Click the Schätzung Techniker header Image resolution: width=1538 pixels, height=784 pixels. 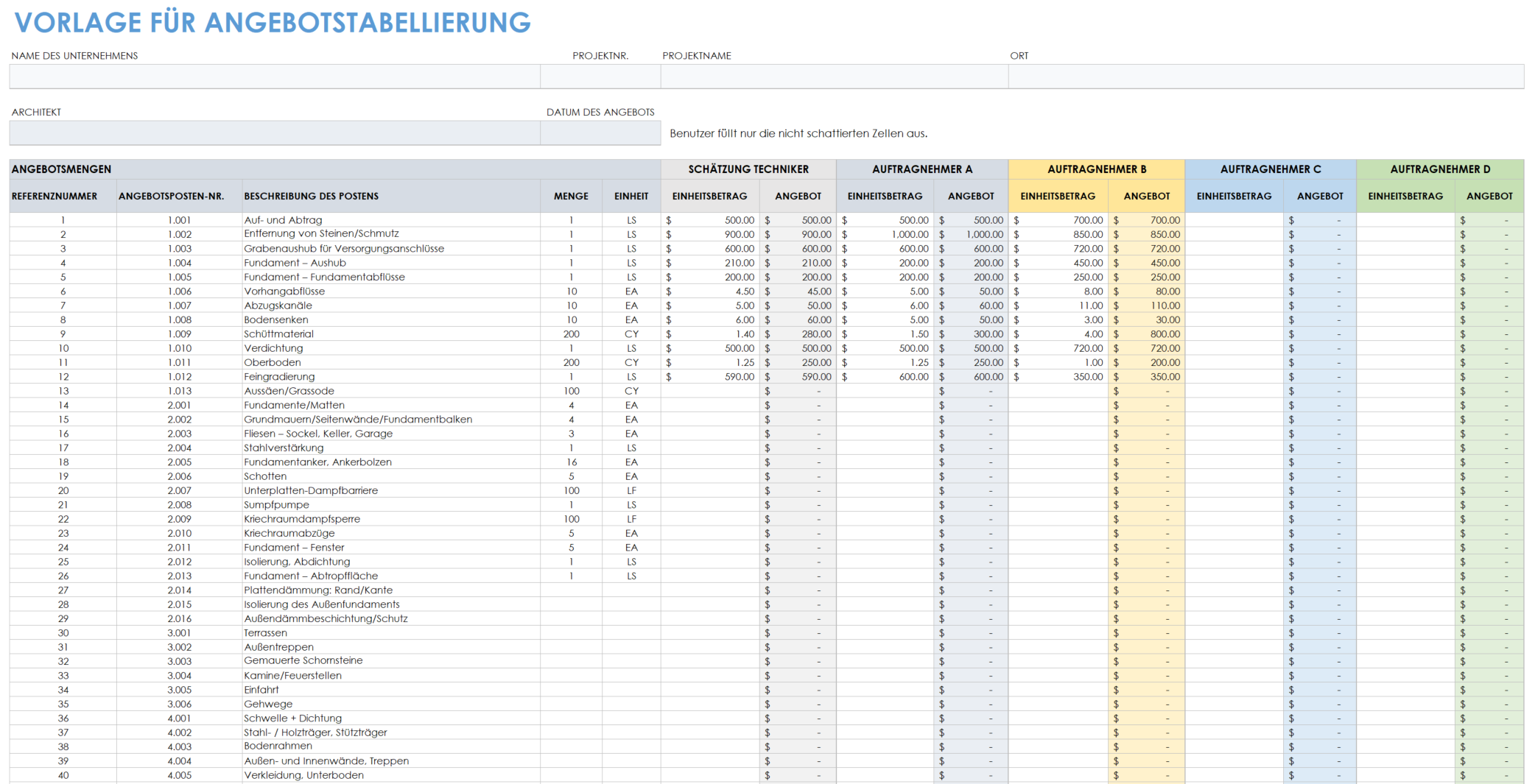748,169
